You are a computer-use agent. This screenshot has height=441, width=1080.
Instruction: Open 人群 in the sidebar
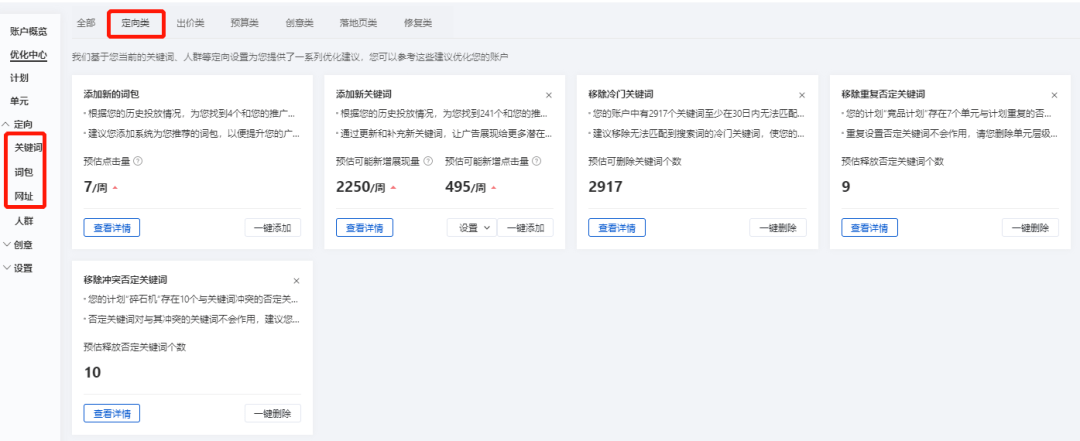(x=24, y=221)
